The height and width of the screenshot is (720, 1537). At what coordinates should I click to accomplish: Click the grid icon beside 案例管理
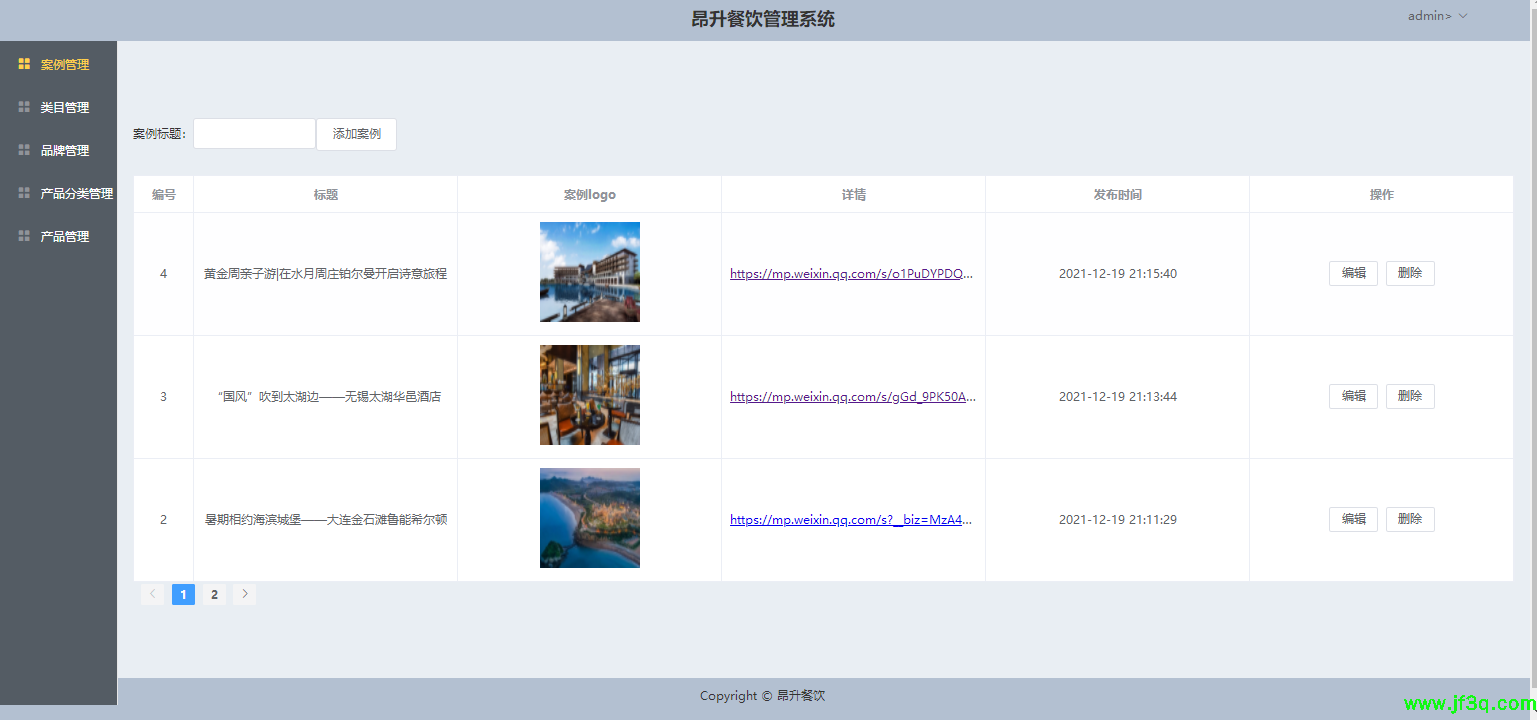23,63
